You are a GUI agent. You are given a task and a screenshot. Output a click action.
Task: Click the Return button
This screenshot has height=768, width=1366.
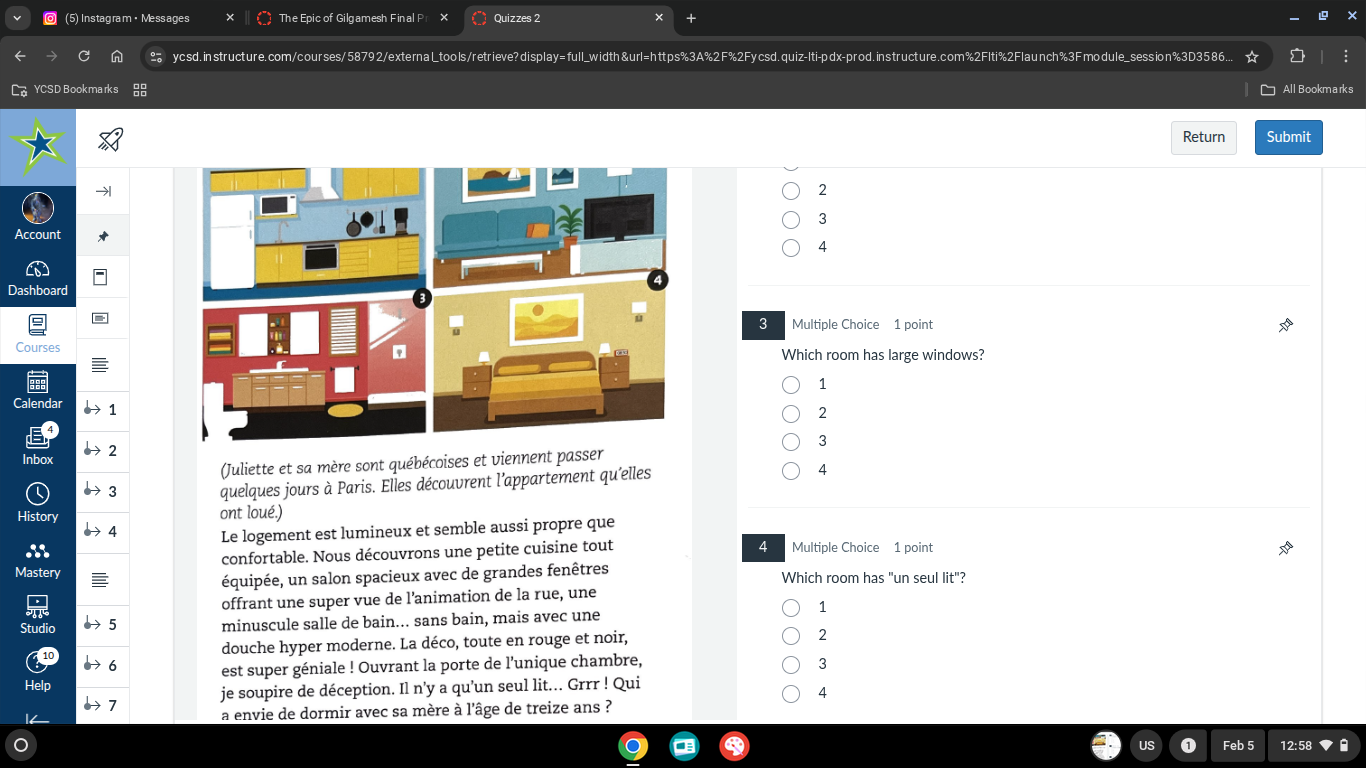pyautogui.click(x=1203, y=137)
